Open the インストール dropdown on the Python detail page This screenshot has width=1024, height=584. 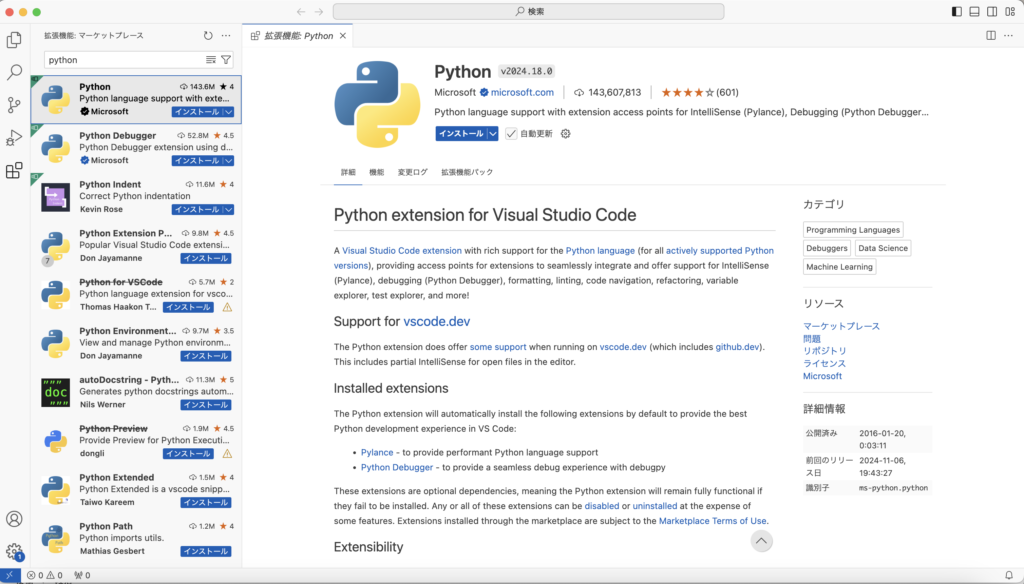point(491,132)
